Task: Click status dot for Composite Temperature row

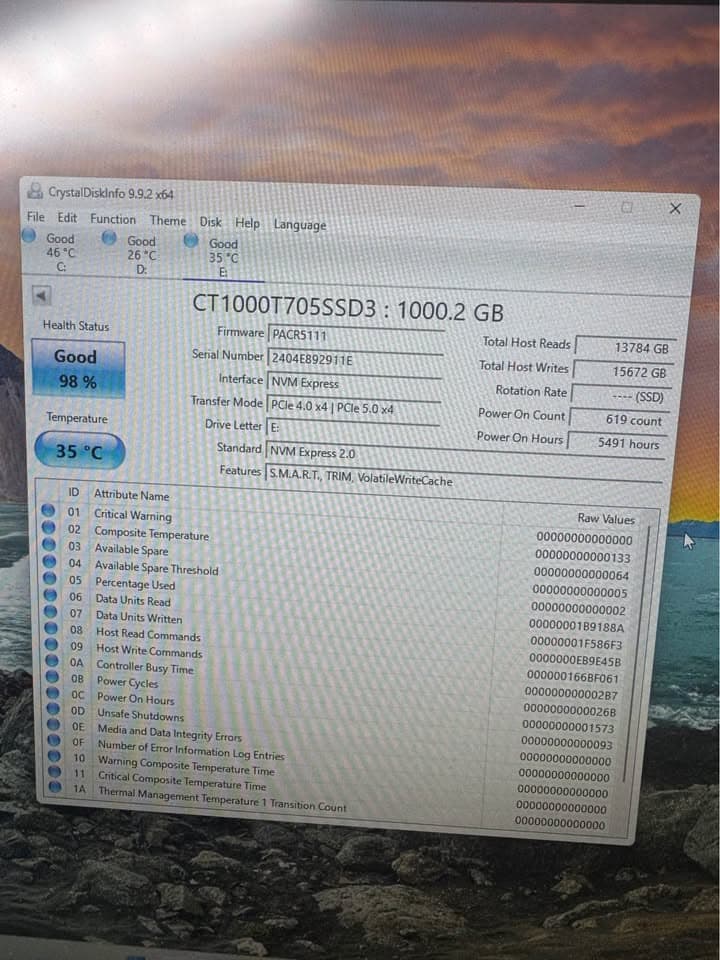Action: click(x=48, y=527)
